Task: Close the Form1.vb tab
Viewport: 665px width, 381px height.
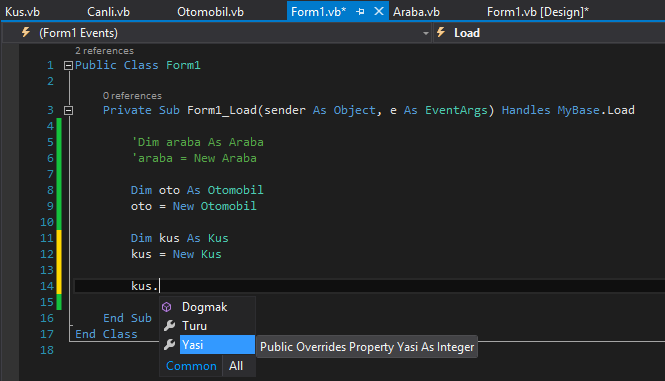Action: [379, 11]
